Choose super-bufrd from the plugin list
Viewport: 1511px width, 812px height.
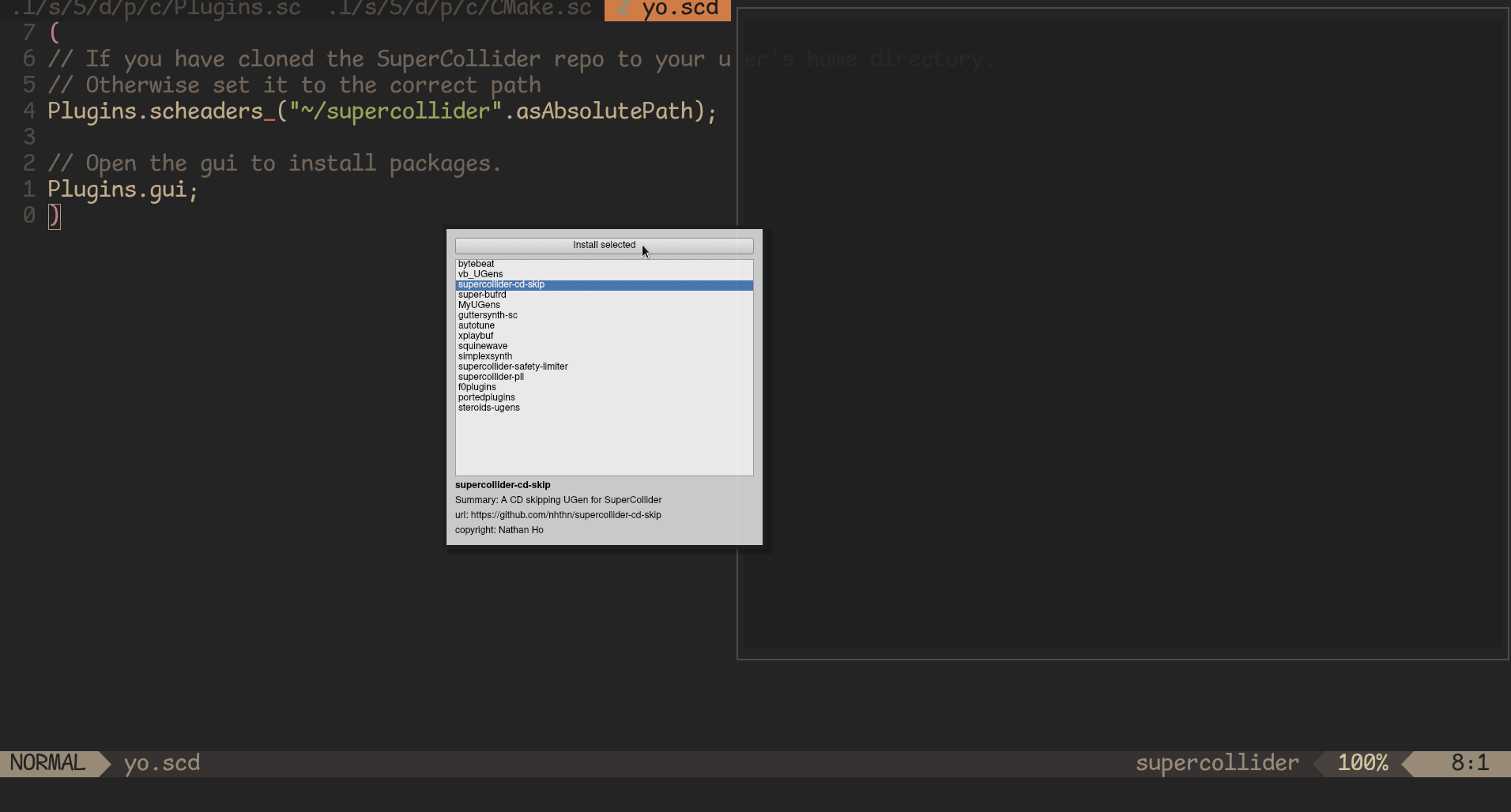(604, 295)
